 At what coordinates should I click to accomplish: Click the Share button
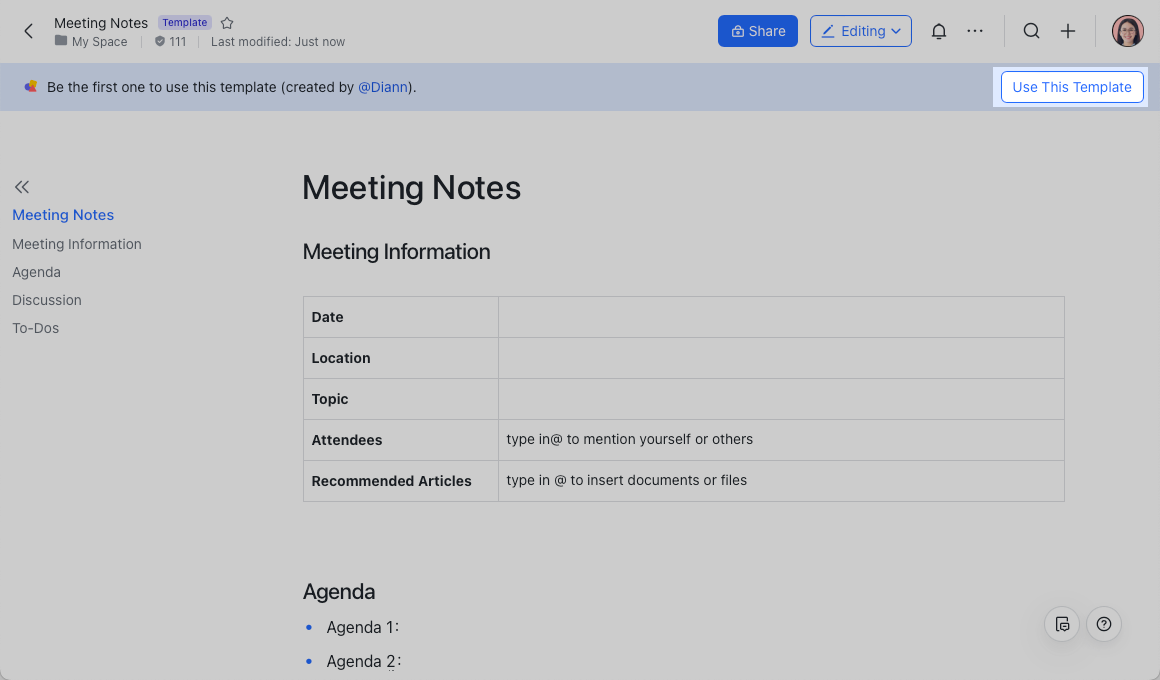[x=757, y=31]
